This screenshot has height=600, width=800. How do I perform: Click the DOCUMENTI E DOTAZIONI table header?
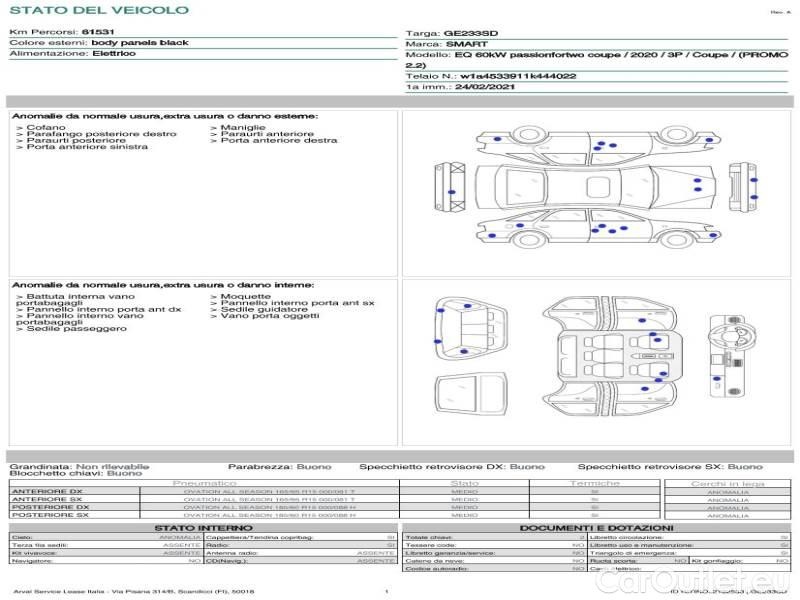click(x=596, y=528)
